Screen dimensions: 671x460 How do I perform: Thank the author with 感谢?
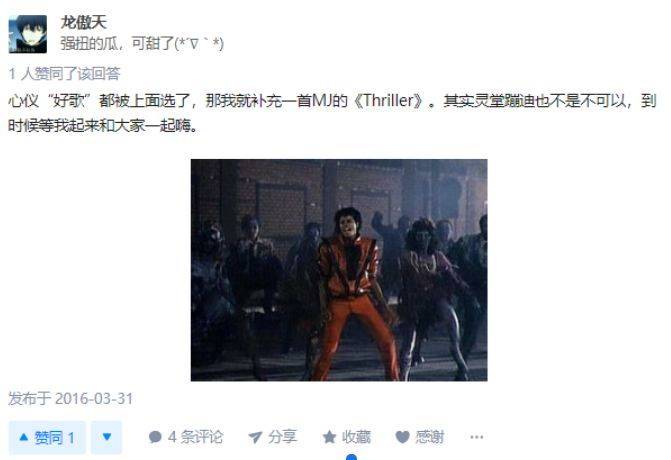pyautogui.click(x=420, y=437)
